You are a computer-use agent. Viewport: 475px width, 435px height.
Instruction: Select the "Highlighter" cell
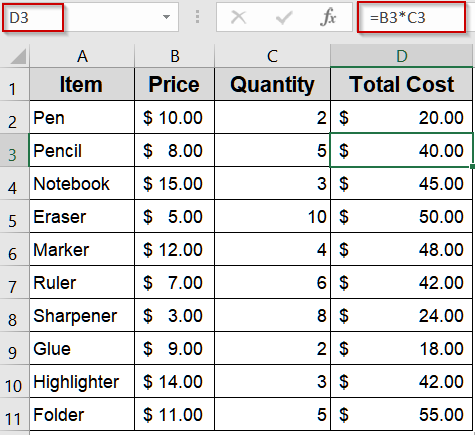tap(82, 381)
